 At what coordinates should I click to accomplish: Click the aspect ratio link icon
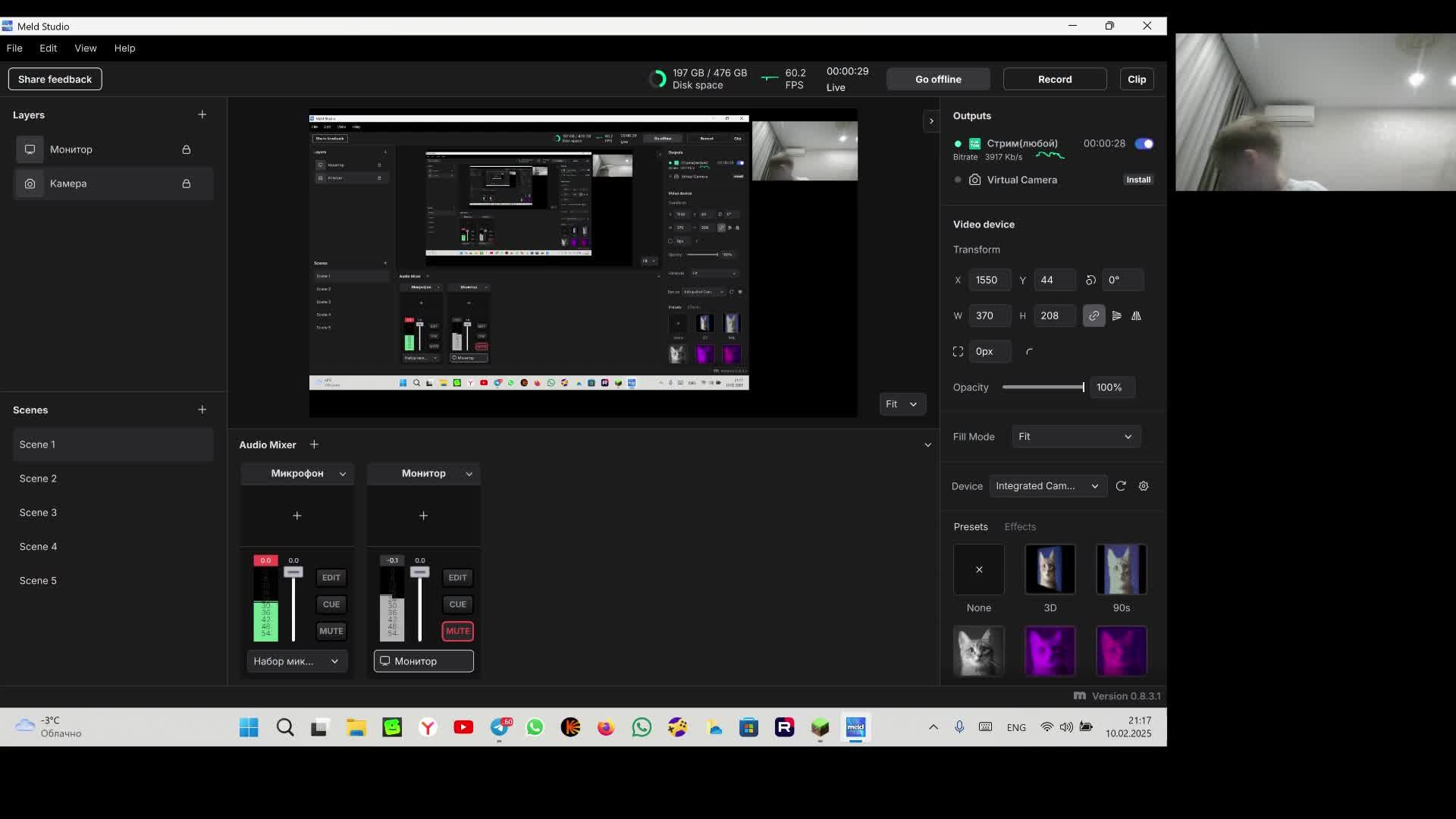(x=1094, y=315)
